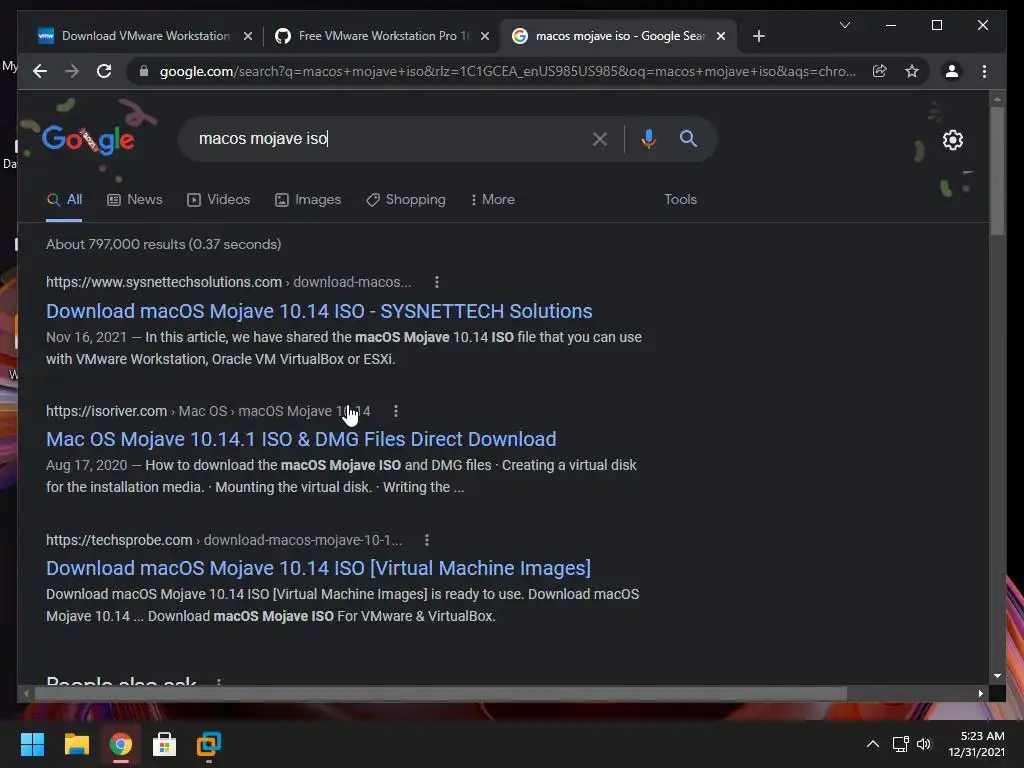Start voice search with microphone

click(648, 138)
